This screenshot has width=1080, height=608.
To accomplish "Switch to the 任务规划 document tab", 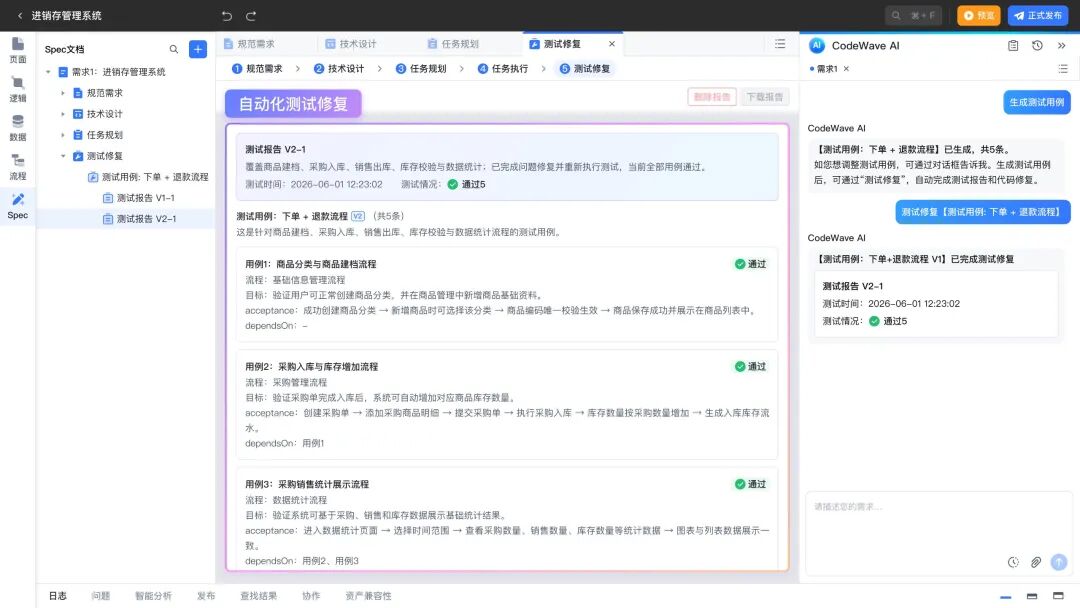I will click(x=453, y=43).
